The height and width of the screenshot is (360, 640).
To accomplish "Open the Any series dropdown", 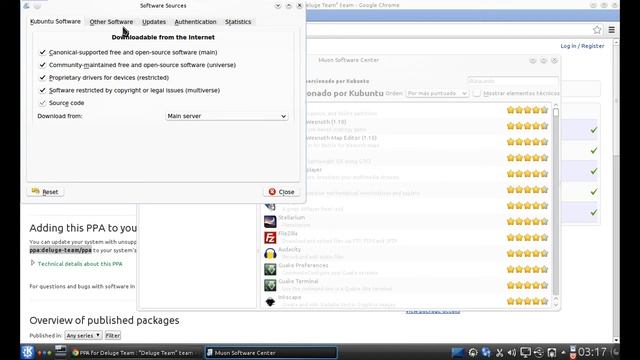I will tap(83, 336).
